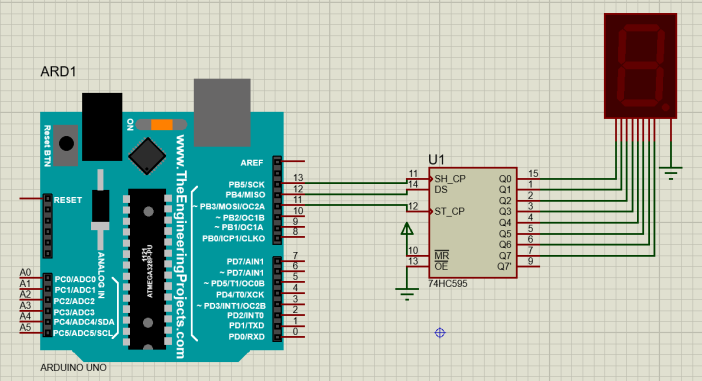Select the A0 analog pin terminal
The width and height of the screenshot is (702, 381).
coord(32,277)
